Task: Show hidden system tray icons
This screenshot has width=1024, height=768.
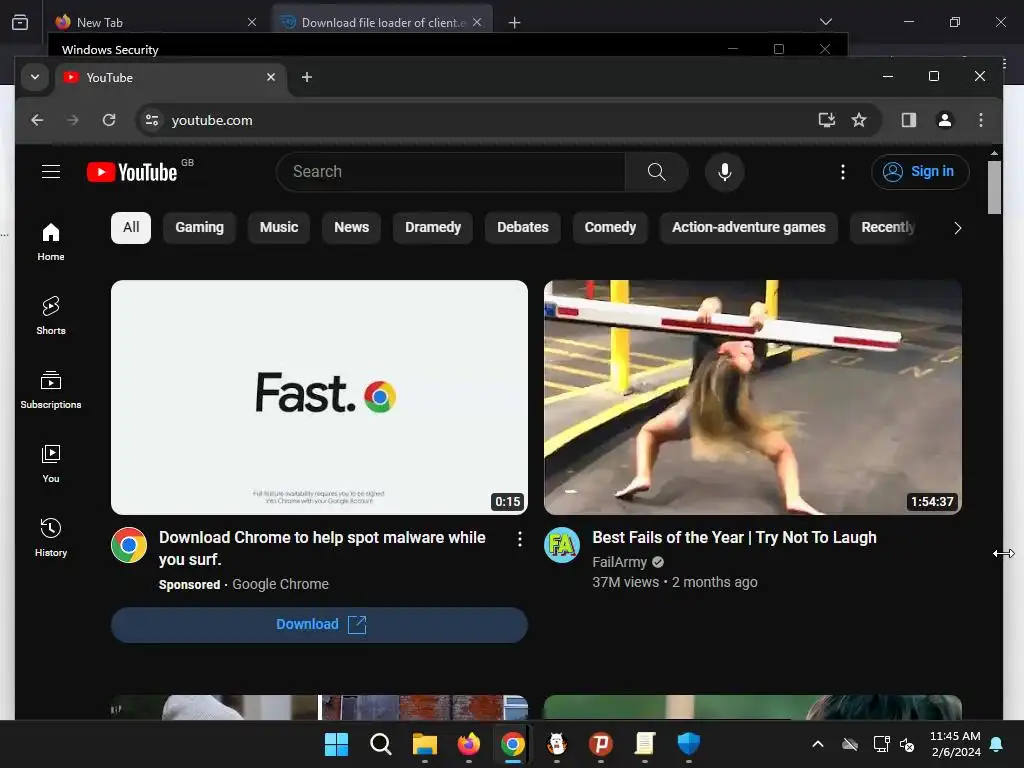Action: [817, 744]
